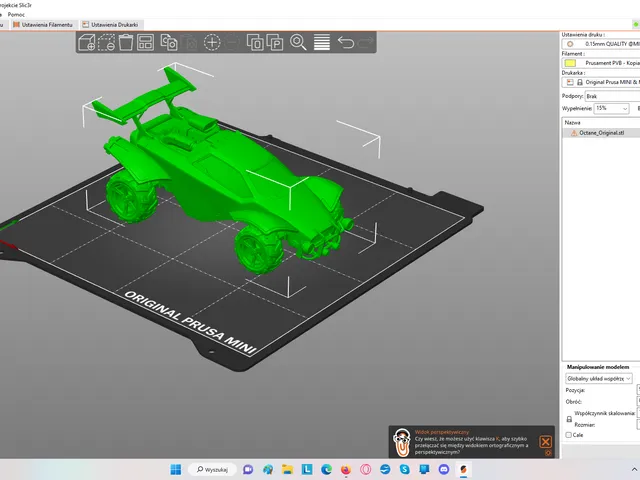Open Firefox from the taskbar
This screenshot has height=480, width=640.
coord(346,469)
